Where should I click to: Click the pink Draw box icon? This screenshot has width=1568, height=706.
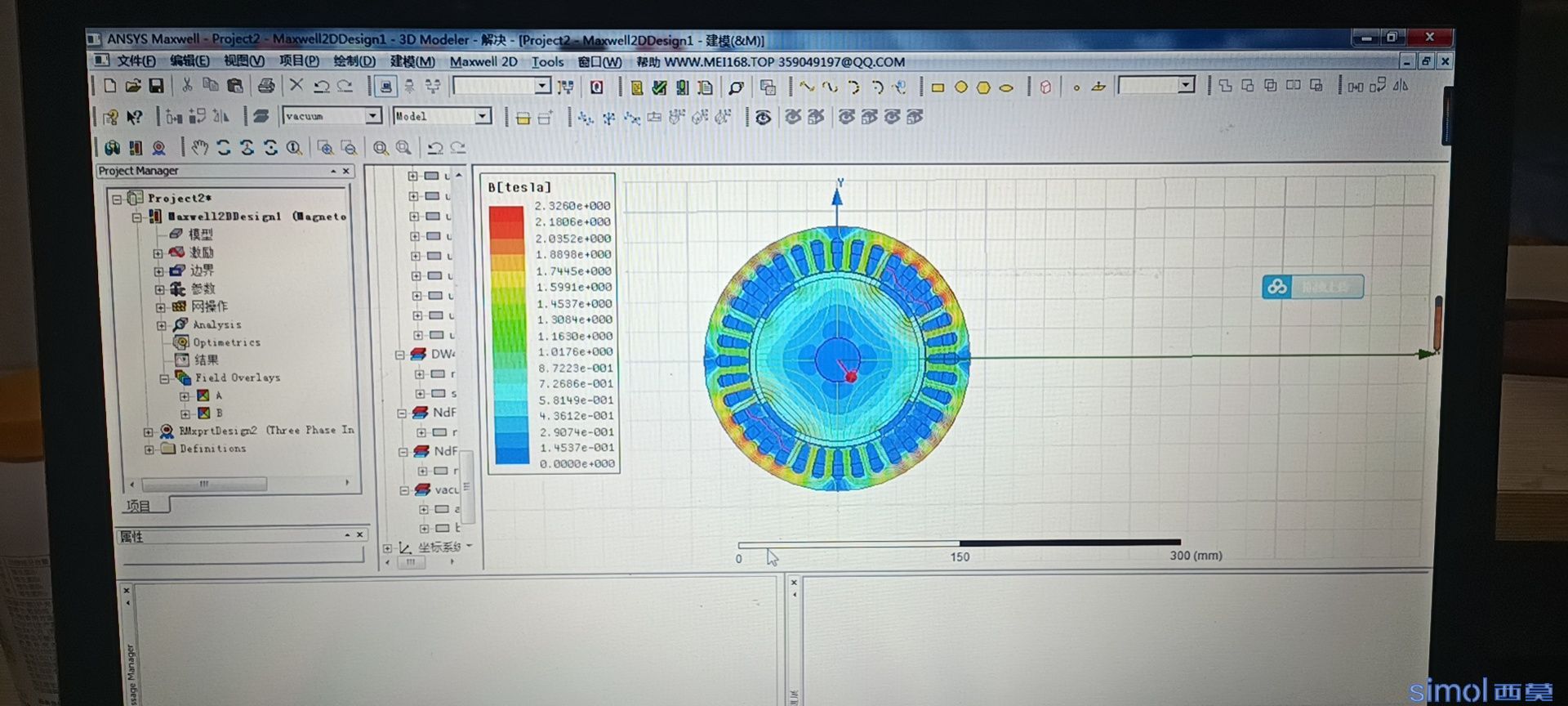(x=1045, y=87)
